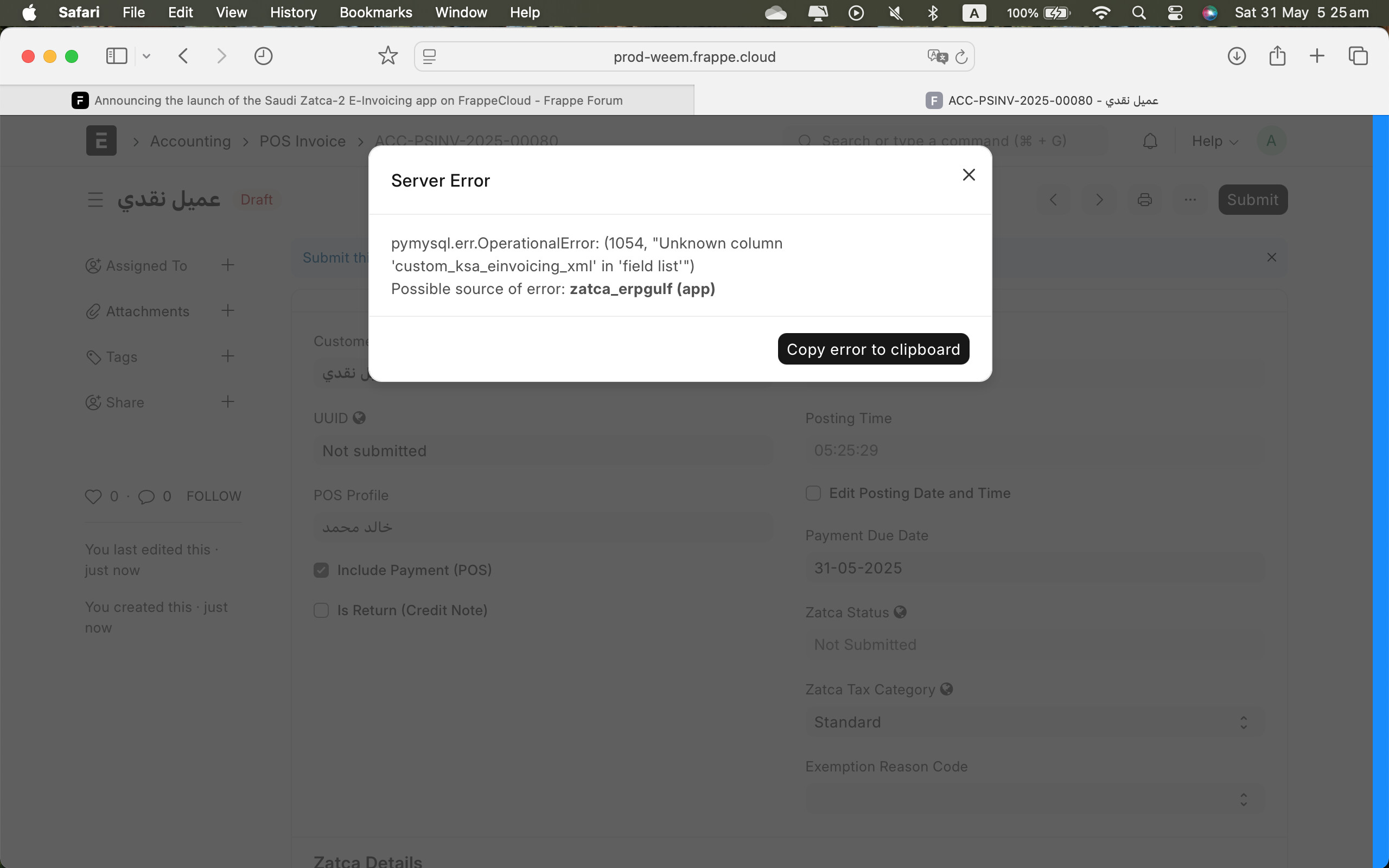Like the document with heart icon
Viewport: 1389px width, 868px height.
(93, 496)
